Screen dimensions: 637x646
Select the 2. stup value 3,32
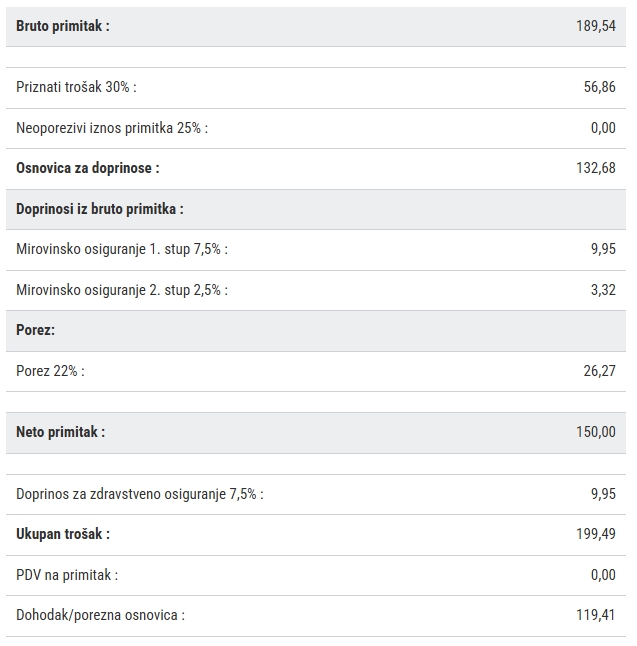click(x=603, y=290)
